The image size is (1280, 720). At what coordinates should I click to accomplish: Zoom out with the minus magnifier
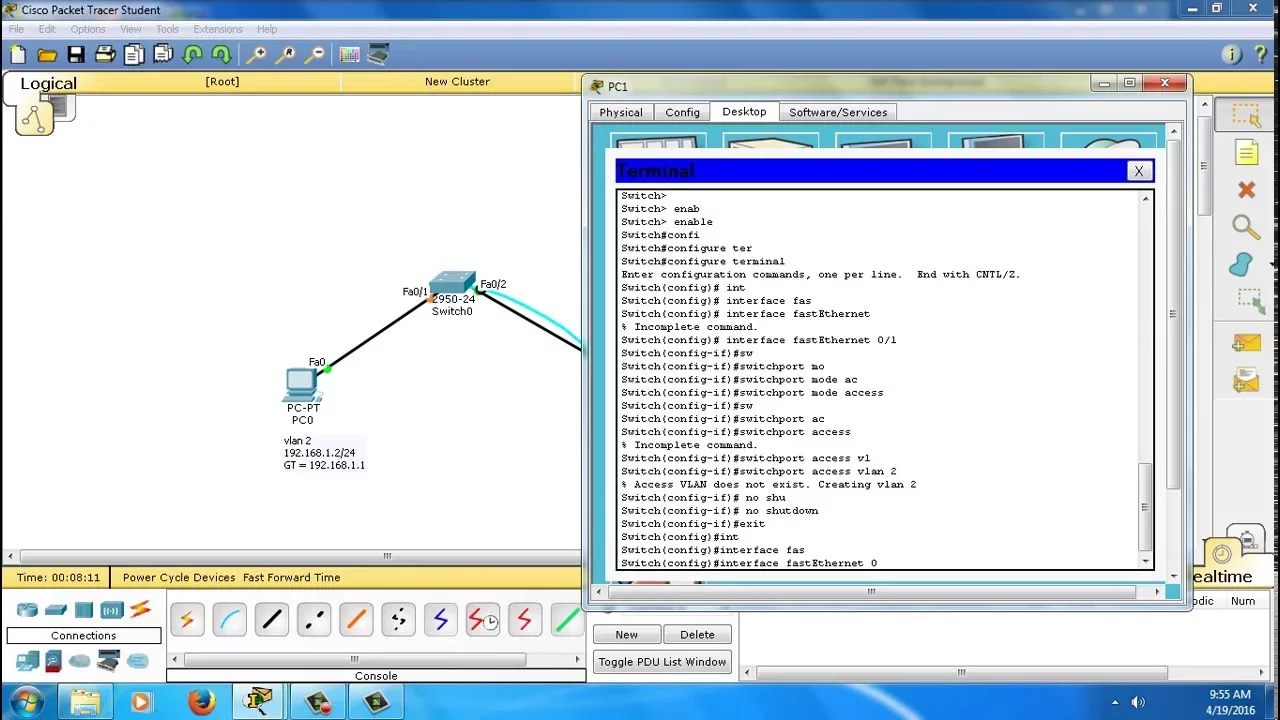314,55
